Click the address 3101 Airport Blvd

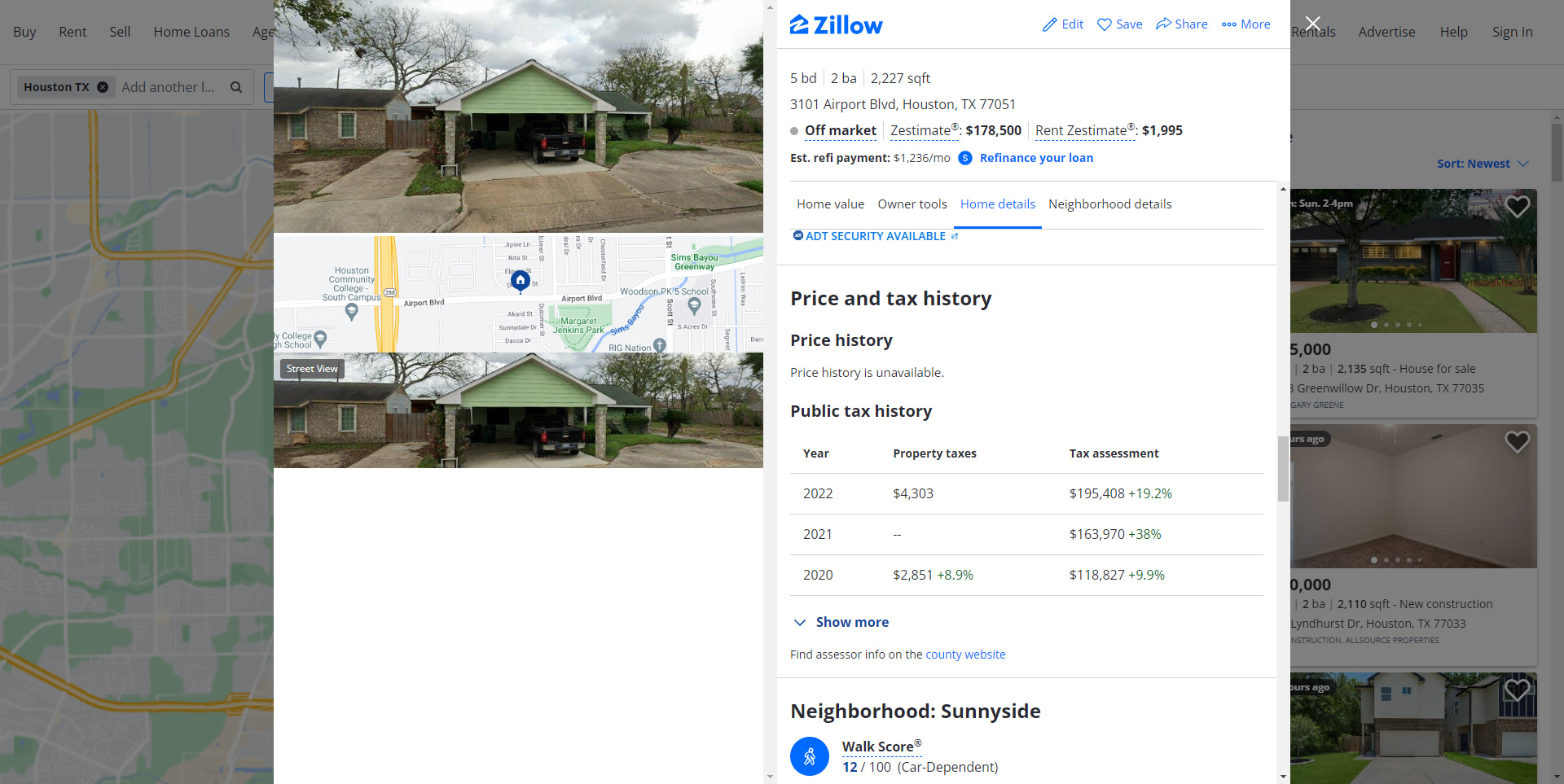point(903,104)
